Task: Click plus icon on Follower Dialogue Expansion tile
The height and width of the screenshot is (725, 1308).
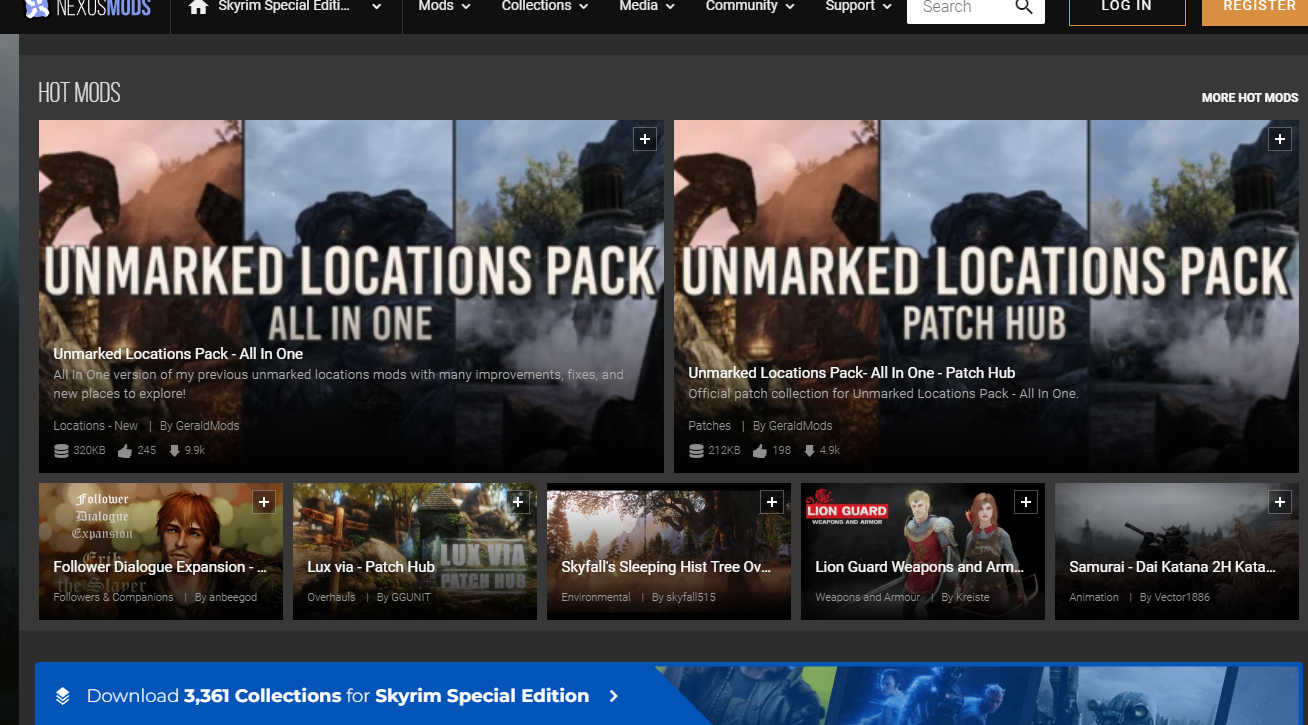Action: tap(264, 502)
